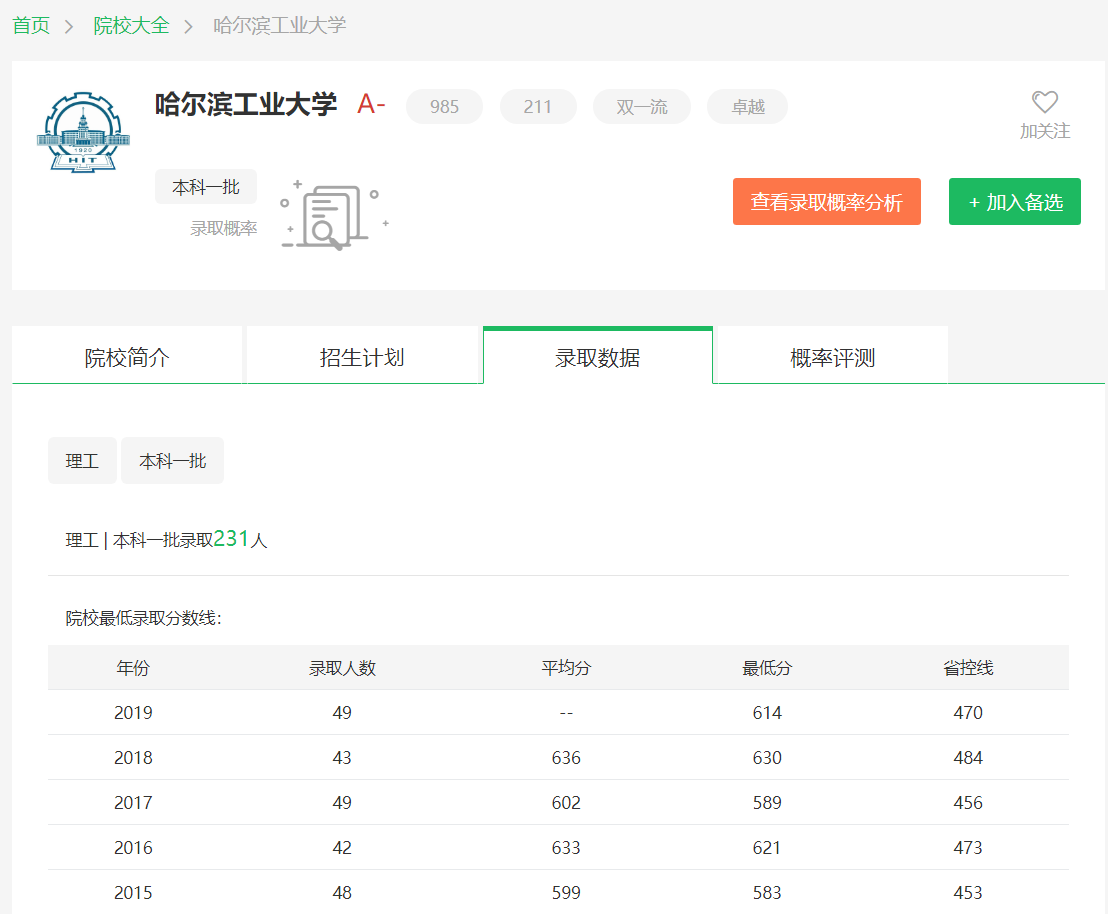Click the 院校最低录取分数线 label
The image size is (1108, 914).
point(143,619)
